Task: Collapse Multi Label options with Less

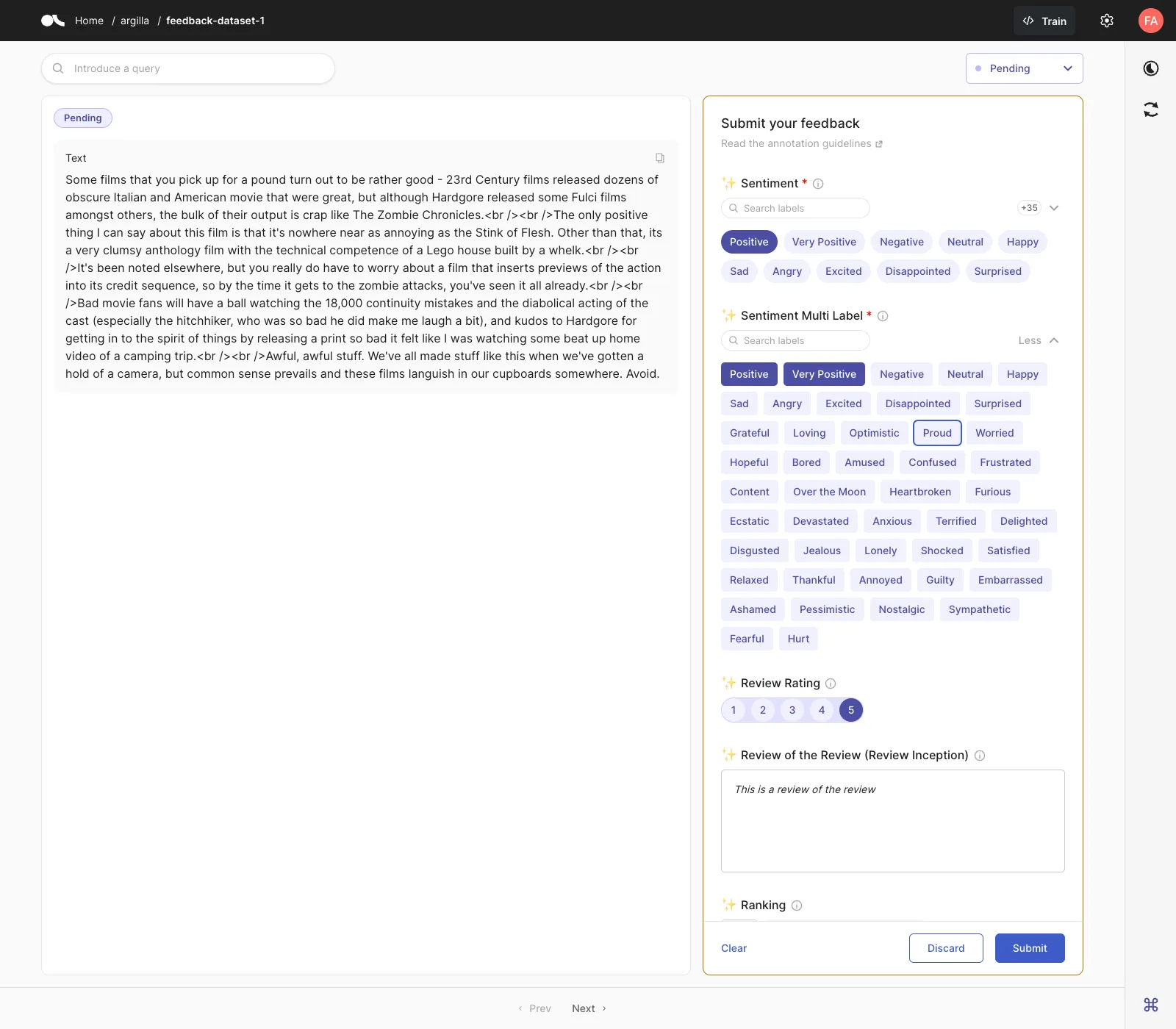Action: click(1039, 340)
